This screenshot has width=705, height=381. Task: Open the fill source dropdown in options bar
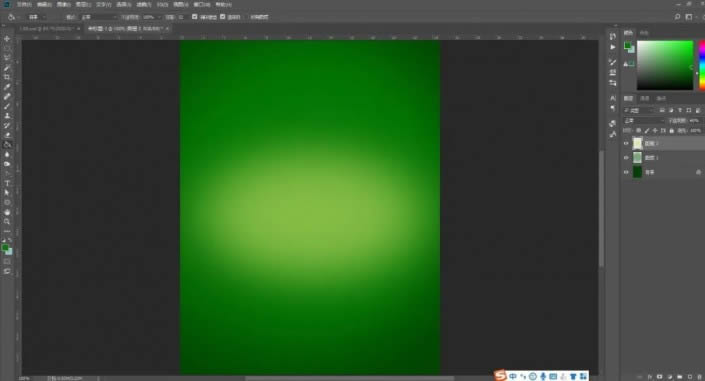36,17
